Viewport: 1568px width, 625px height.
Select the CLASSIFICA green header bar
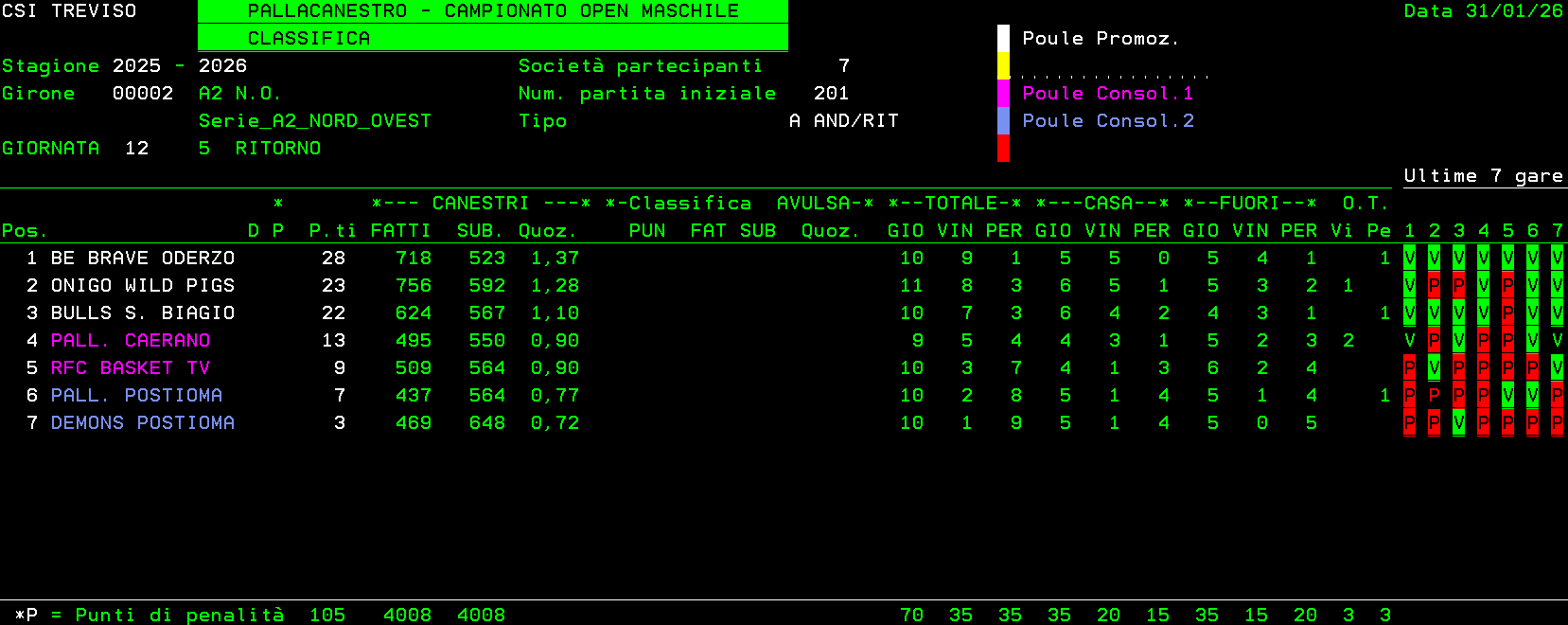click(x=492, y=38)
